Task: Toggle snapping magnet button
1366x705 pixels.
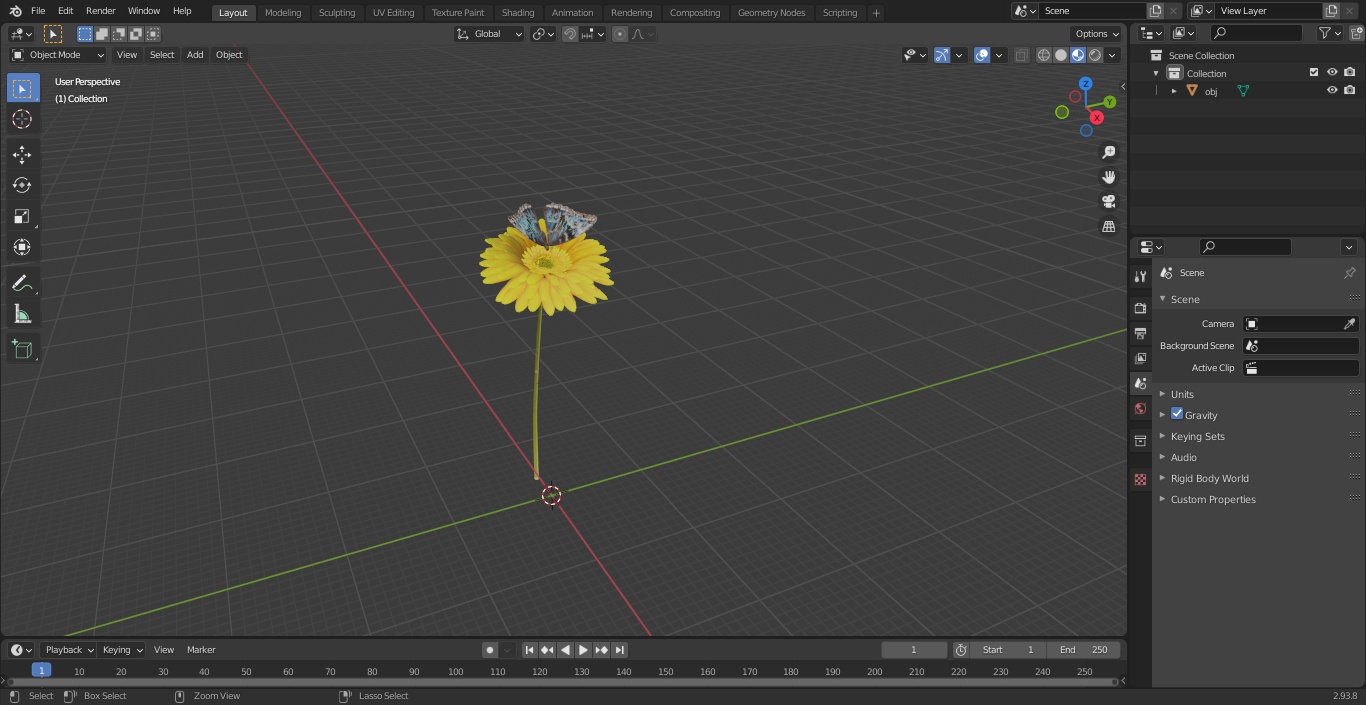Action: point(570,34)
